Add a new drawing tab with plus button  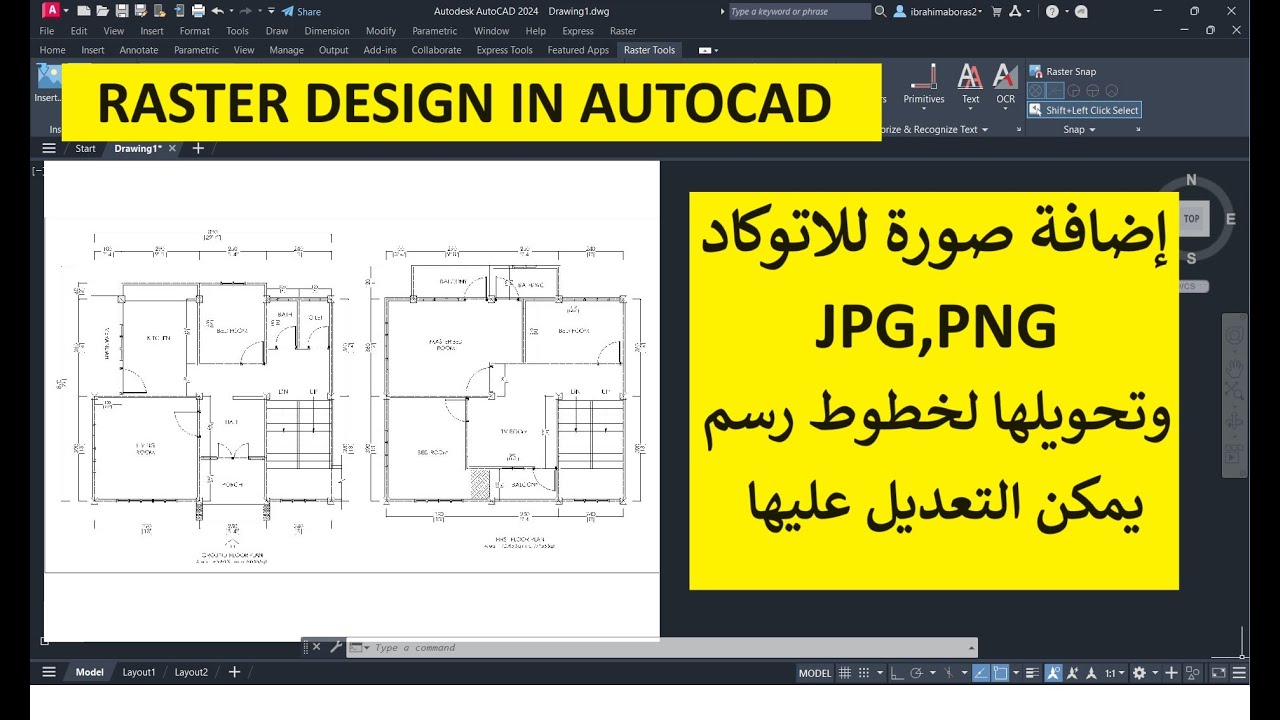pos(198,148)
